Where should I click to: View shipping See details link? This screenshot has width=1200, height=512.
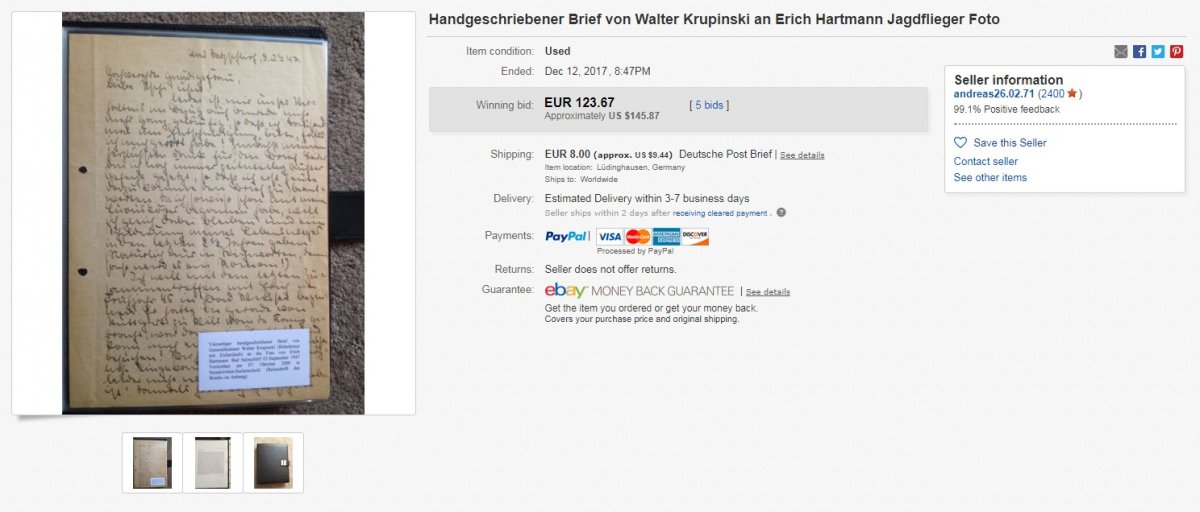(802, 155)
